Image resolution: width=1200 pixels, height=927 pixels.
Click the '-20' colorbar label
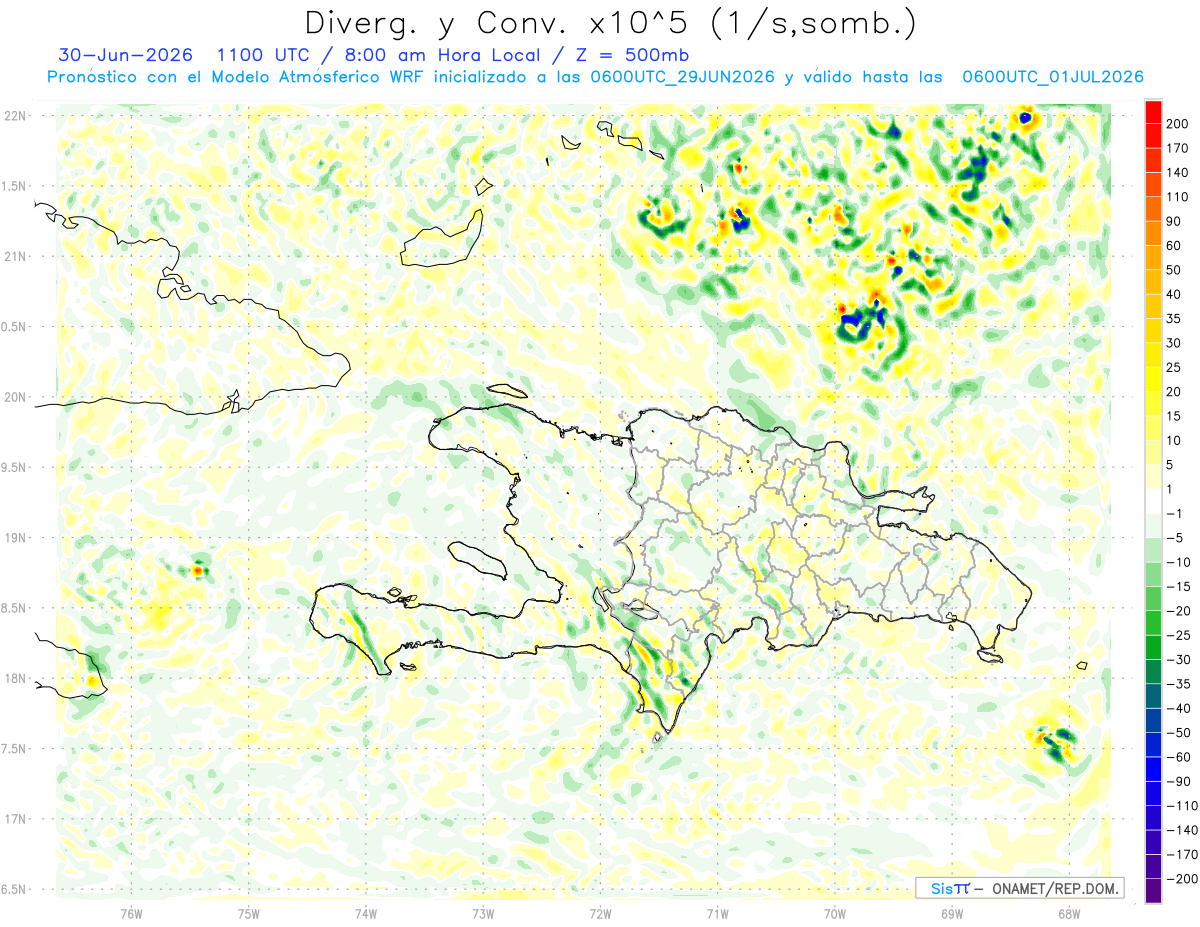[x=1180, y=612]
